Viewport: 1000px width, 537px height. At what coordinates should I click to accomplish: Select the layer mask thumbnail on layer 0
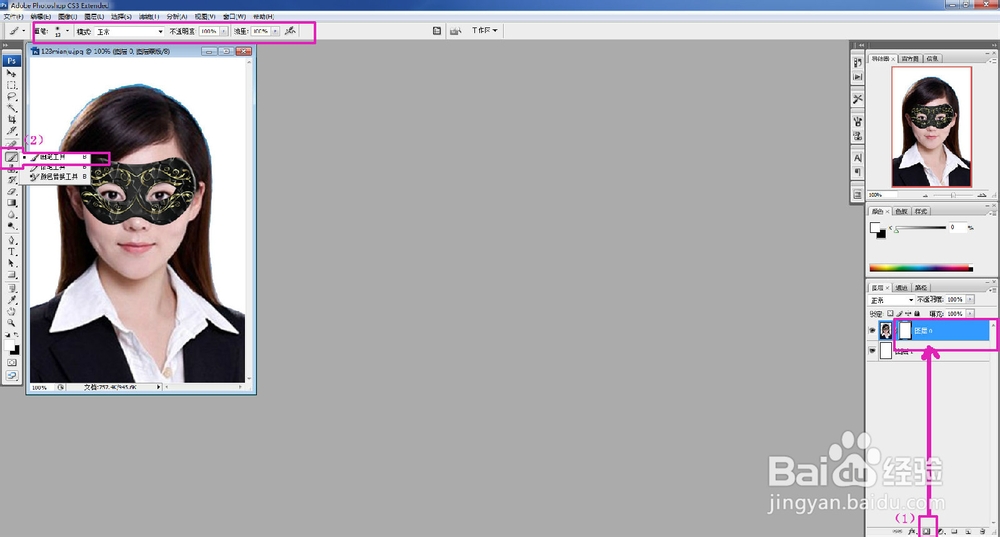click(905, 330)
